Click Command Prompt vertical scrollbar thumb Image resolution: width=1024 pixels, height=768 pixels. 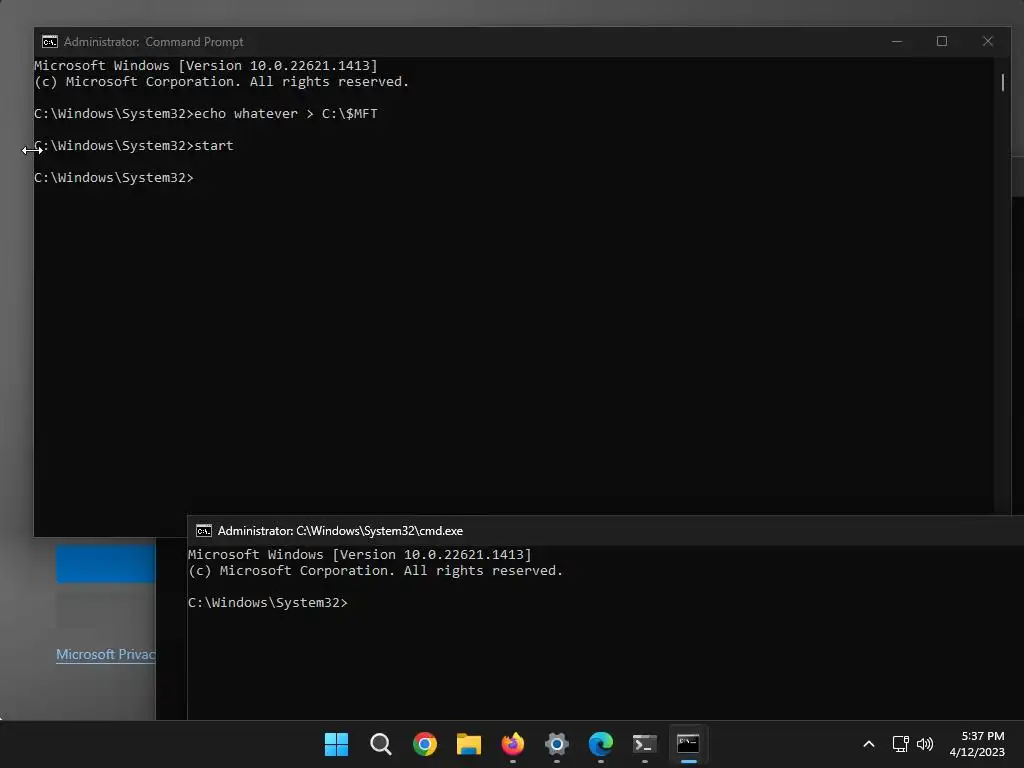(x=1002, y=82)
